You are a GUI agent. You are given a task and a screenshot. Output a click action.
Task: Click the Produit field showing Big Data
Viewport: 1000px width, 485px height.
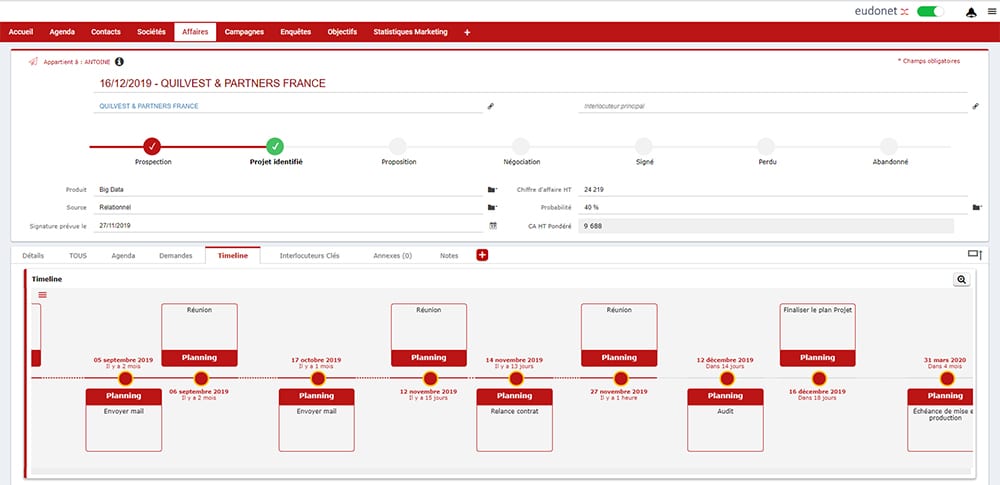tap(288, 190)
